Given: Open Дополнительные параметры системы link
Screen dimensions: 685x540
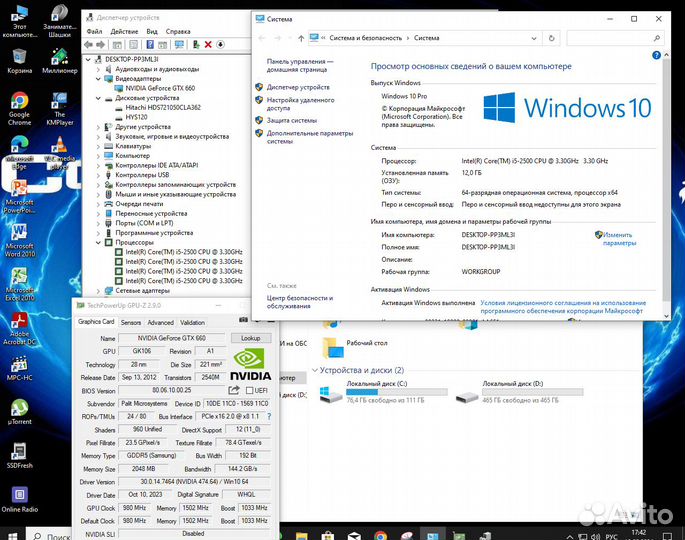Looking at the screenshot, I should click(310, 137).
